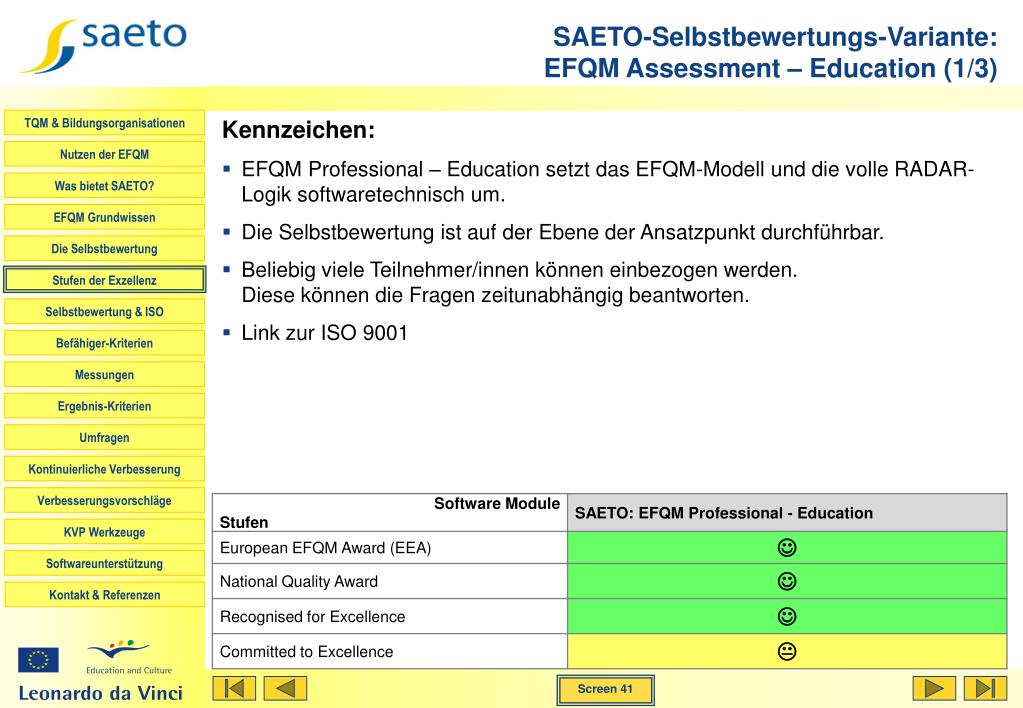Select Was bietet SAETO? menu item
This screenshot has height=708, width=1023.
tap(104, 186)
